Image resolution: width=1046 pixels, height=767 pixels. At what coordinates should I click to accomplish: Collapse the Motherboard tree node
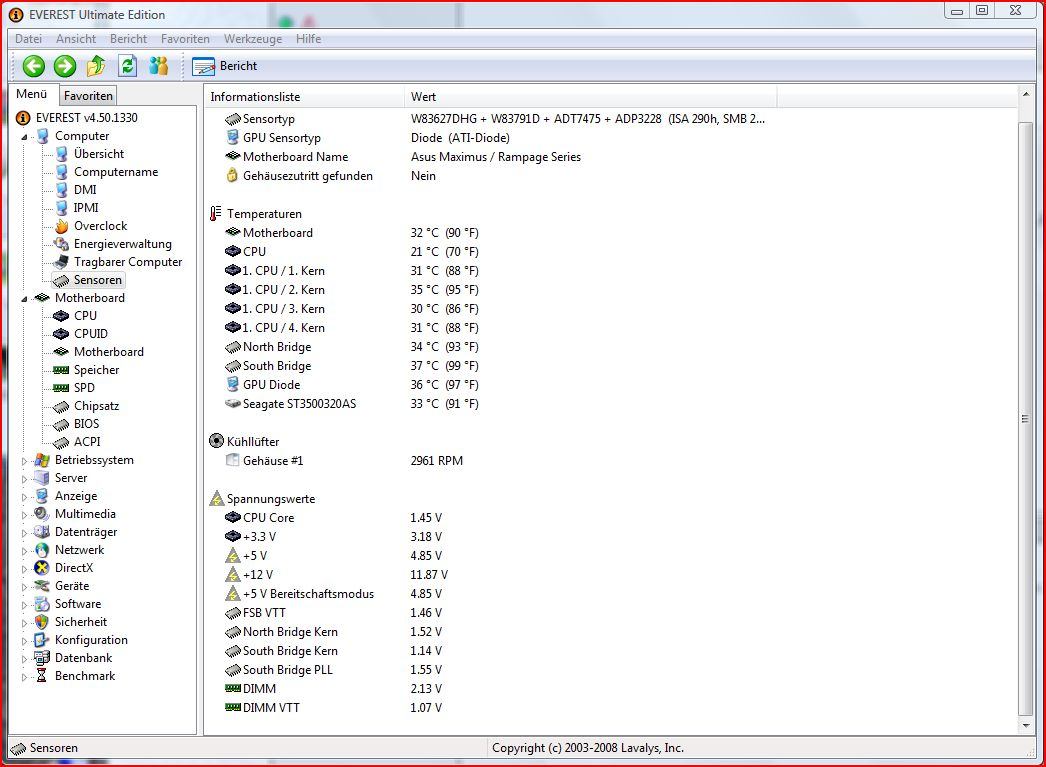click(24, 299)
